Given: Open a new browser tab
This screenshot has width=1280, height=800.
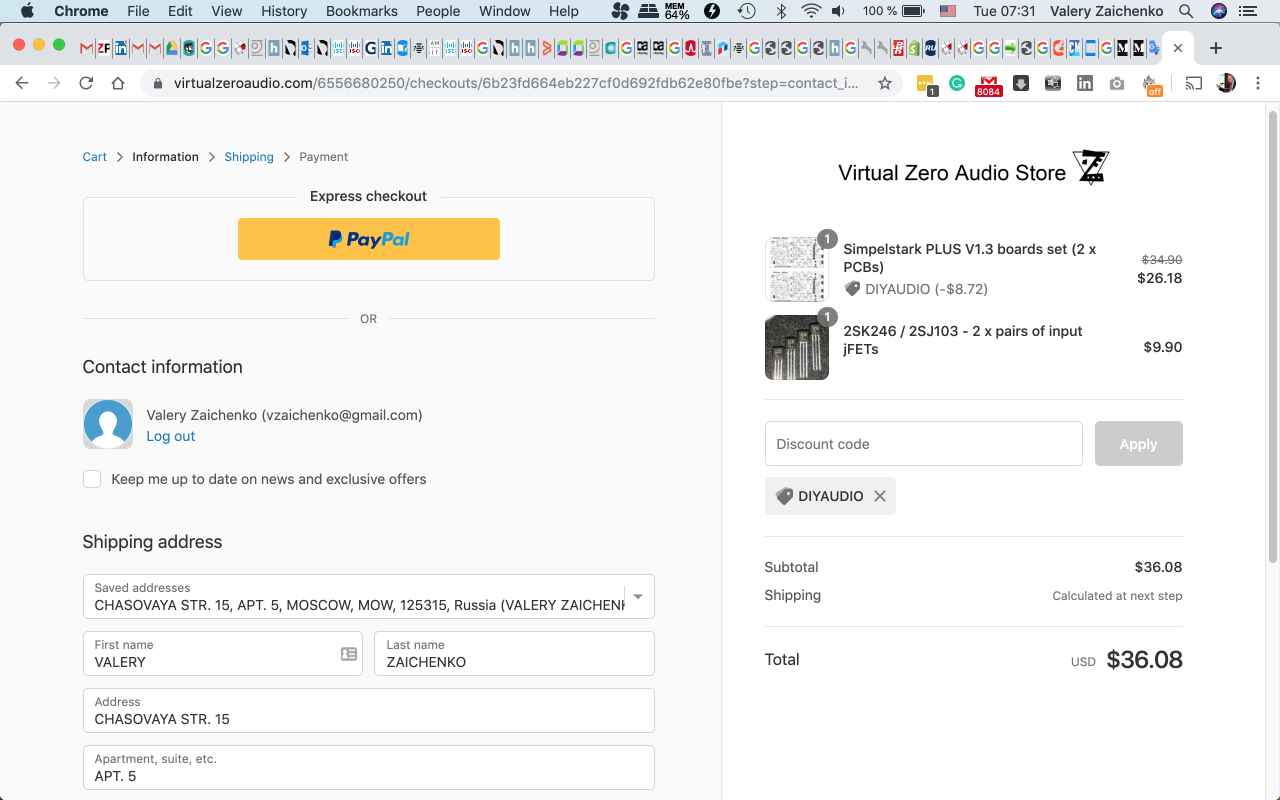Looking at the screenshot, I should click(1215, 48).
